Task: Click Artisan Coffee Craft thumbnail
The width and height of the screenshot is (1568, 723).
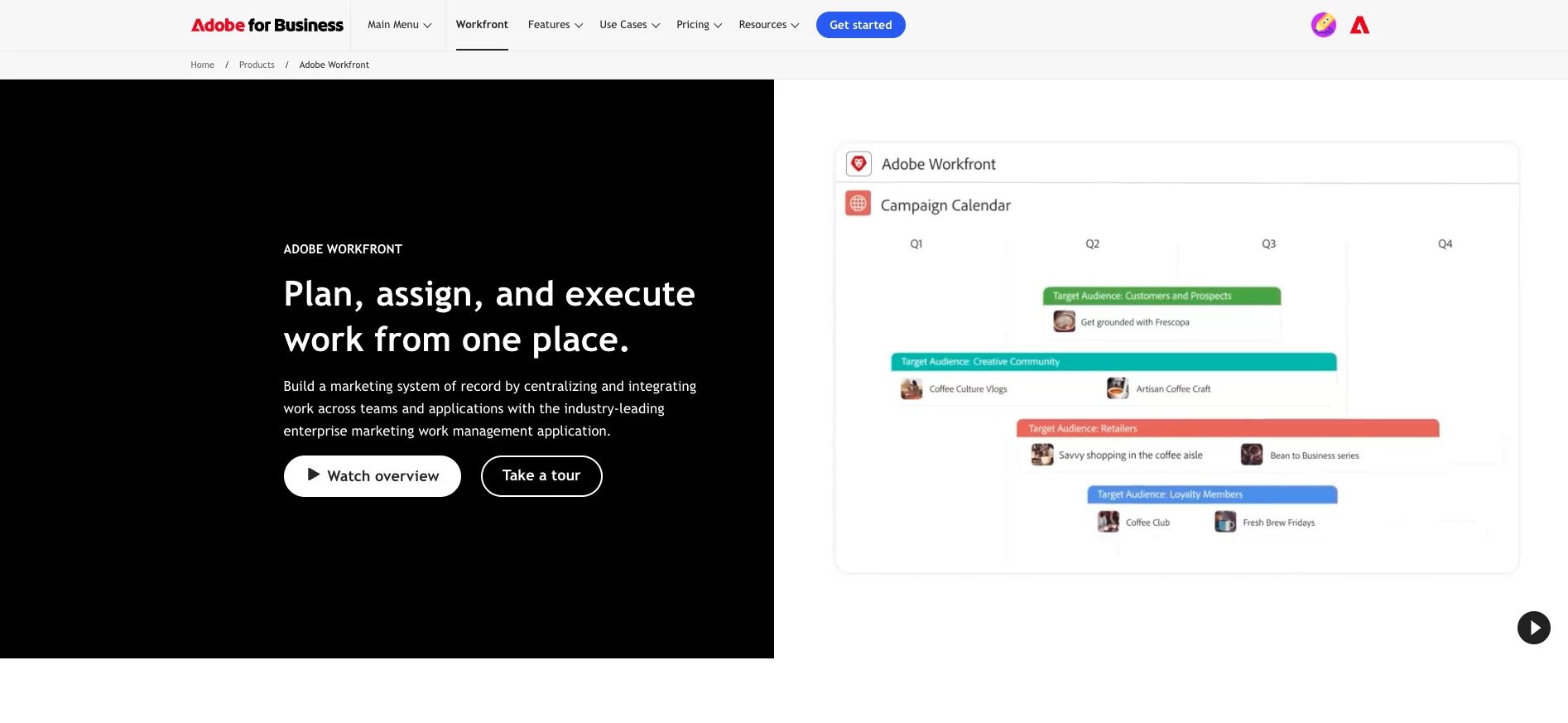Action: tap(1118, 388)
